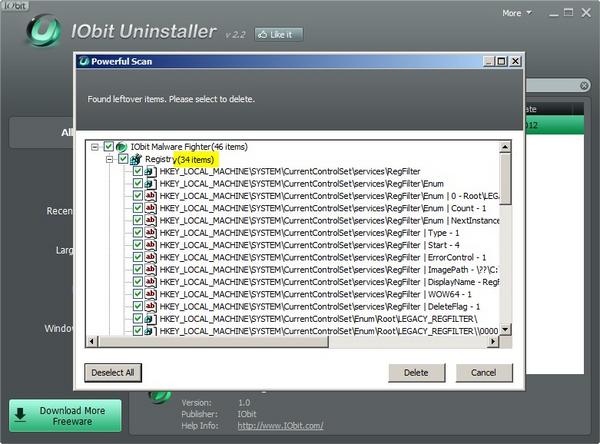The image size is (600, 444).
Task: Click the vertical scrollbar thumb
Action: 505,178
